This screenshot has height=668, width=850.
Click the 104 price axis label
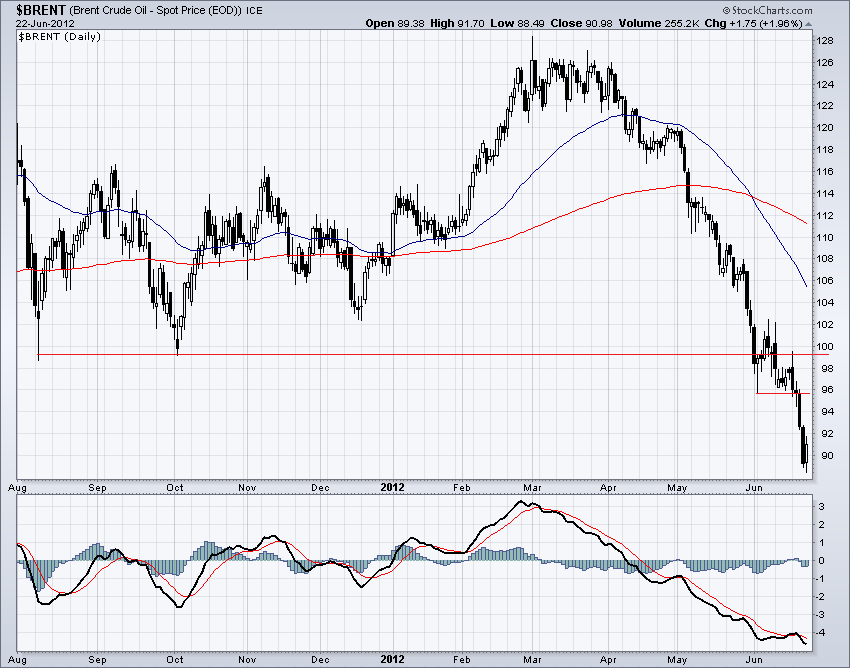pyautogui.click(x=825, y=303)
